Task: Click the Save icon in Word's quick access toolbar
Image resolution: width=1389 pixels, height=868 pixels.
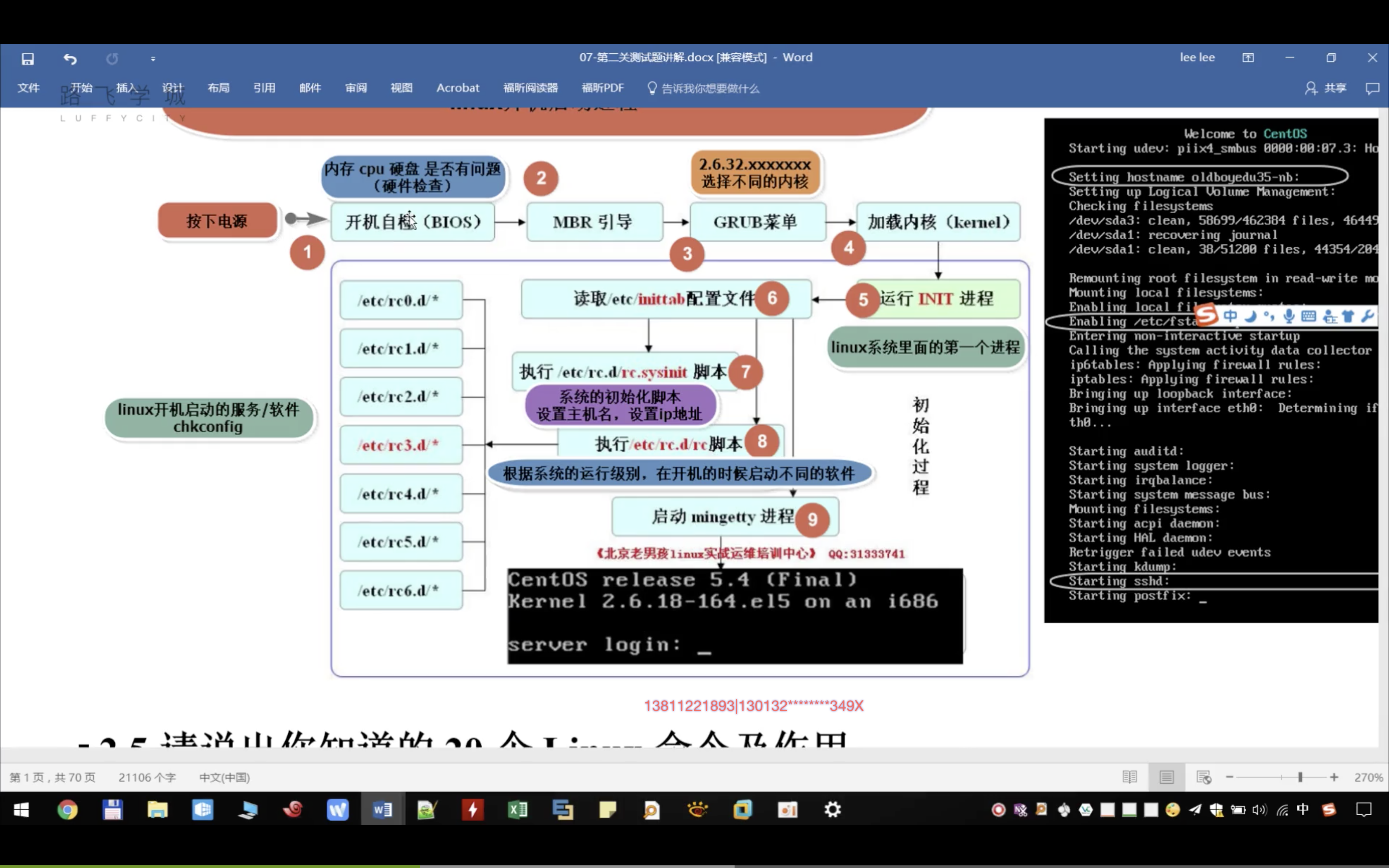Action: (28, 59)
